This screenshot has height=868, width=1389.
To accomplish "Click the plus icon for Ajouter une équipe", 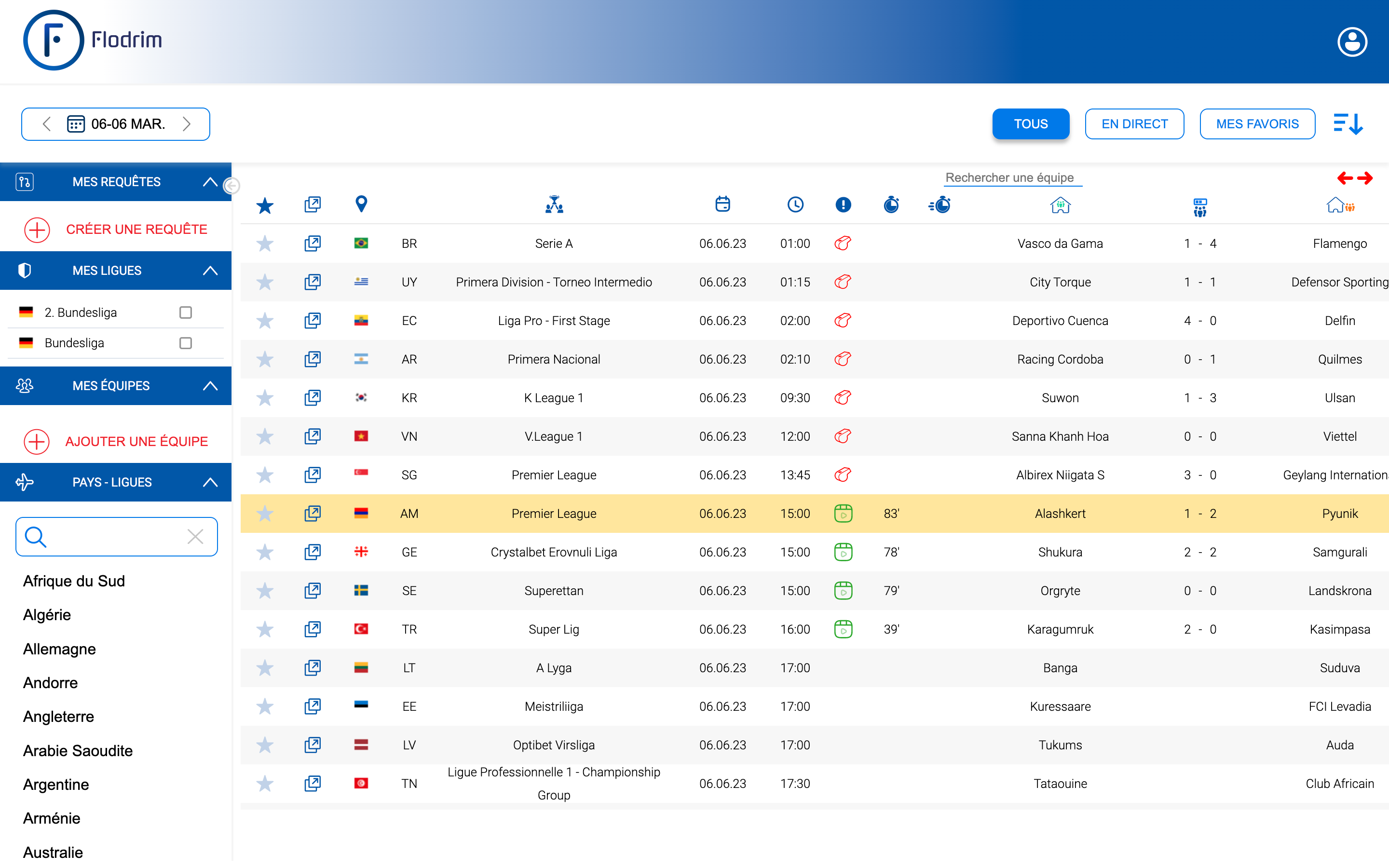I will pos(37,441).
